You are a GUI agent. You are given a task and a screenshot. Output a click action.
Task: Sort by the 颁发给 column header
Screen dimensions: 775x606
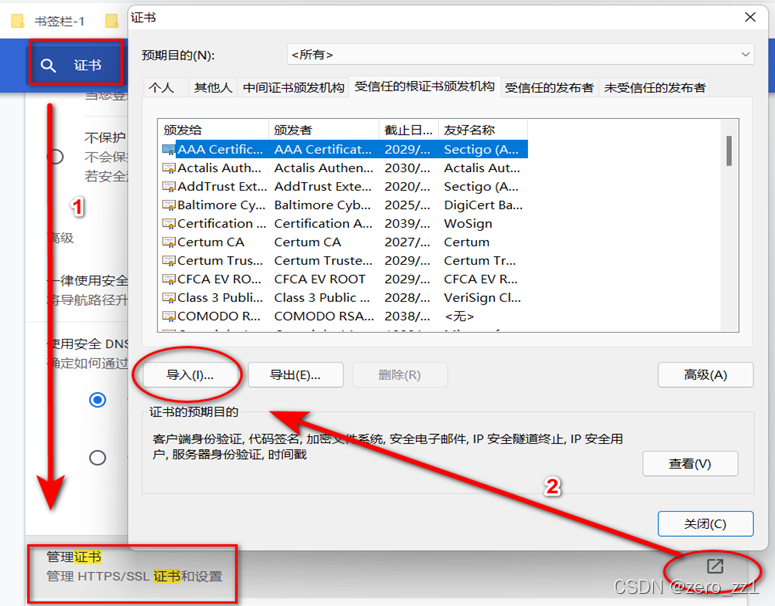(x=214, y=130)
